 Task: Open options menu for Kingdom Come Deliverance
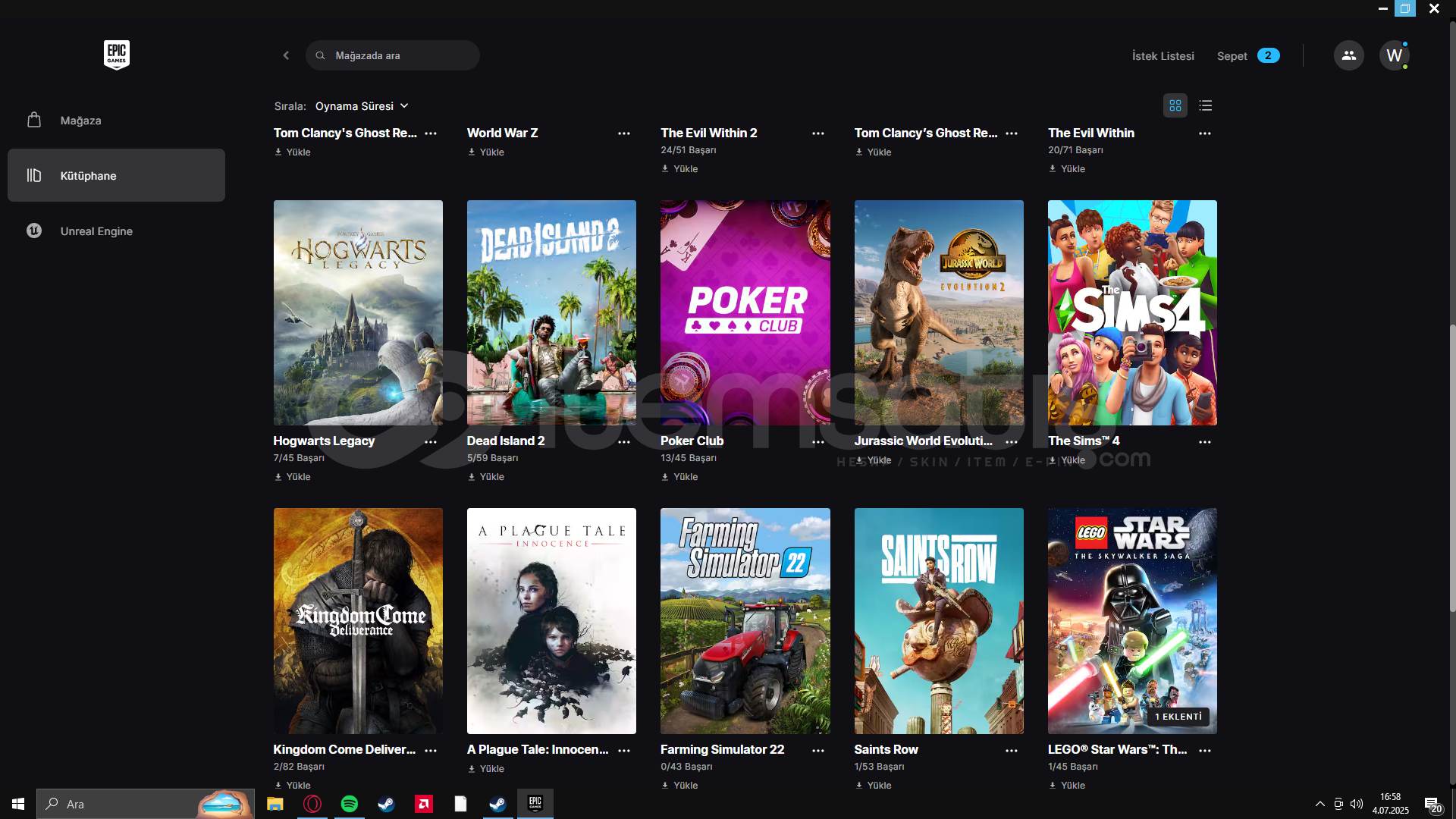click(431, 750)
